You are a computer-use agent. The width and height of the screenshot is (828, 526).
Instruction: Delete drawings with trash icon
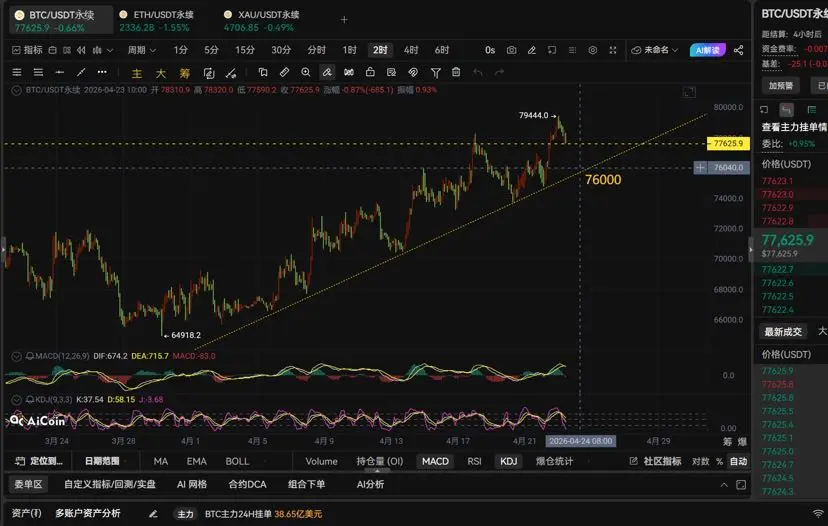[x=456, y=72]
